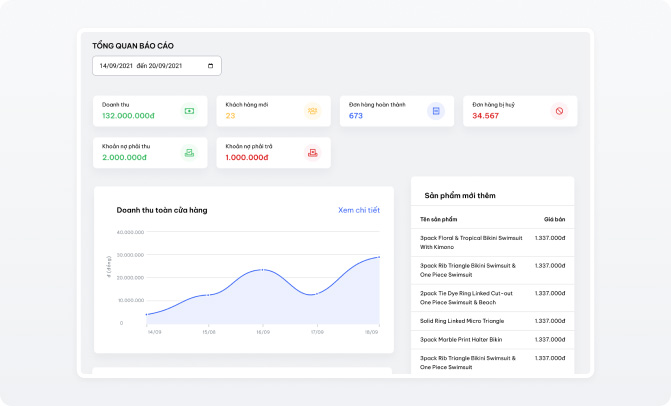Select the 15/09 data point on revenue chart
Screen dimensions: 671x406
pyautogui.click(x=207, y=295)
